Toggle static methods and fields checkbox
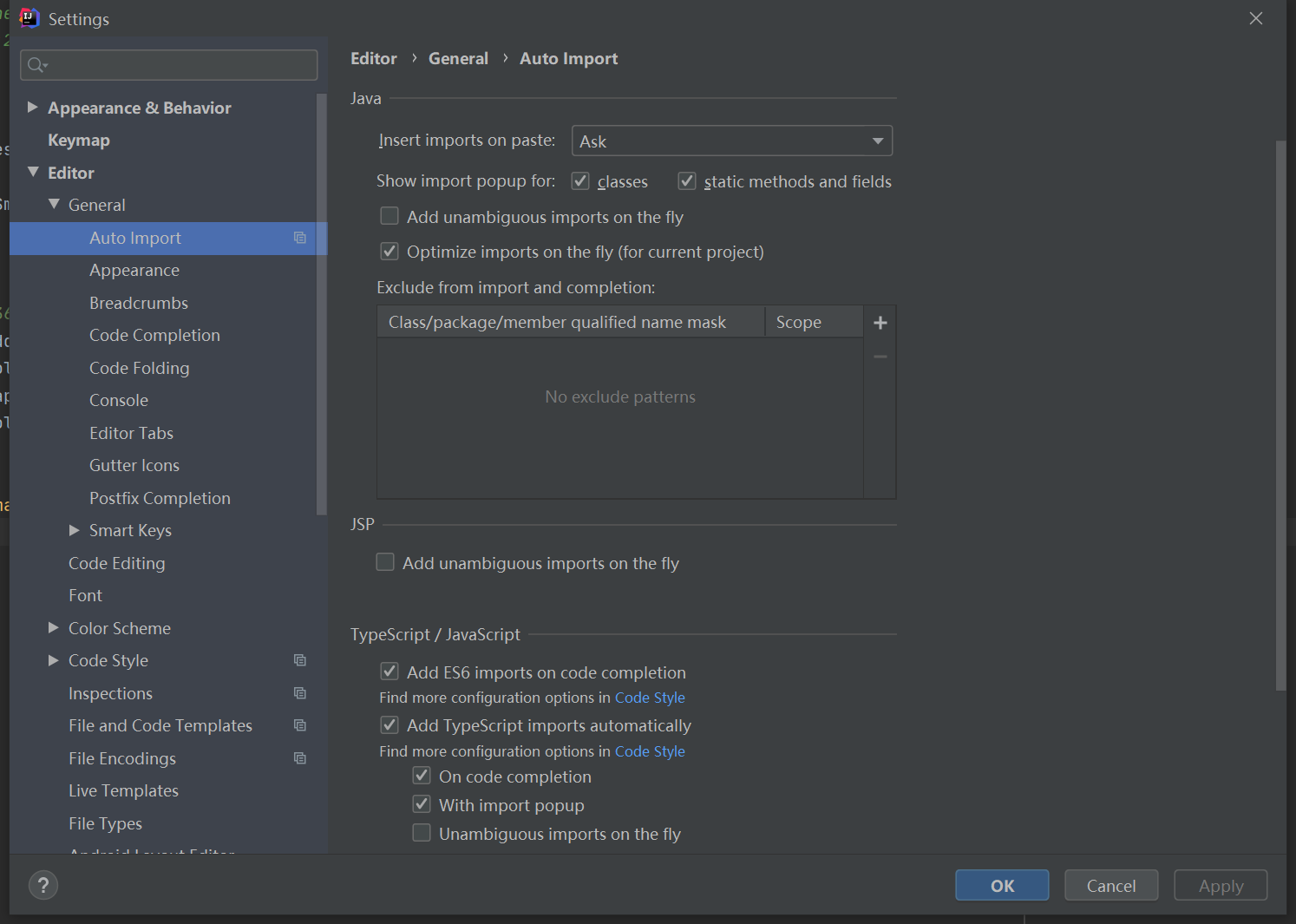1296x924 pixels. (x=687, y=180)
